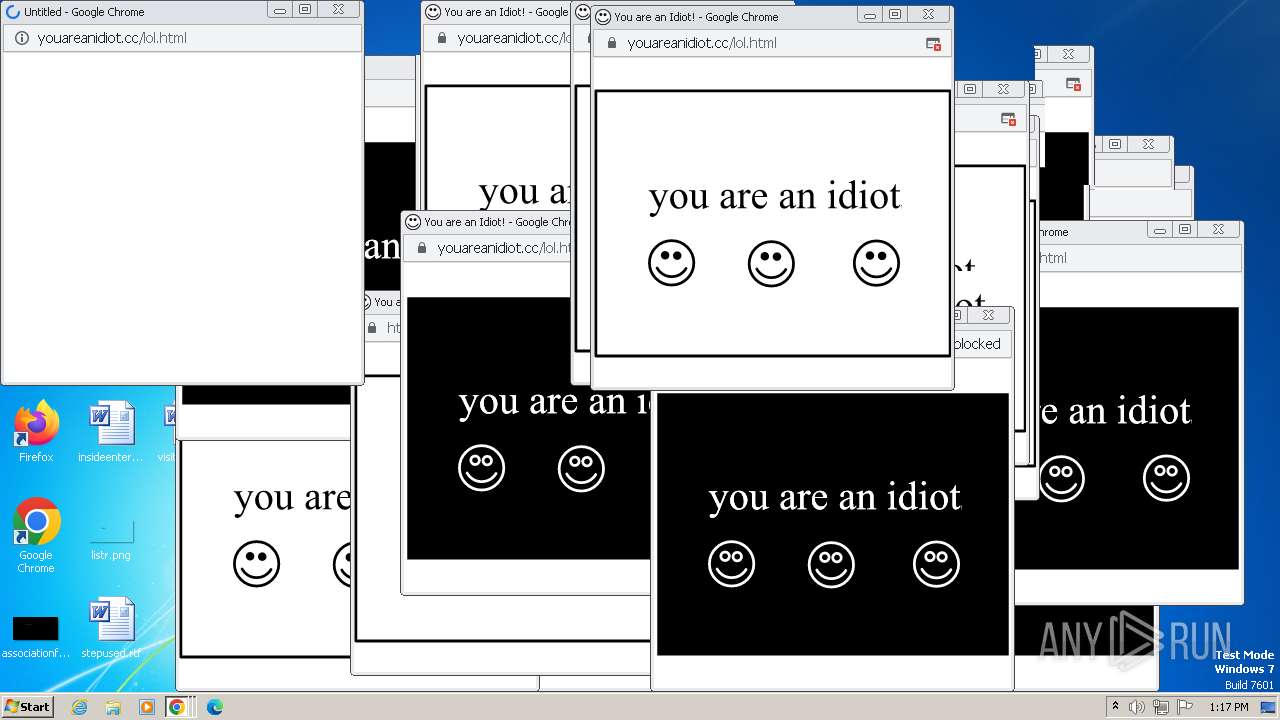1280x720 pixels.
Task: Click the second smiley in the mid-left black popup
Action: [581, 469]
